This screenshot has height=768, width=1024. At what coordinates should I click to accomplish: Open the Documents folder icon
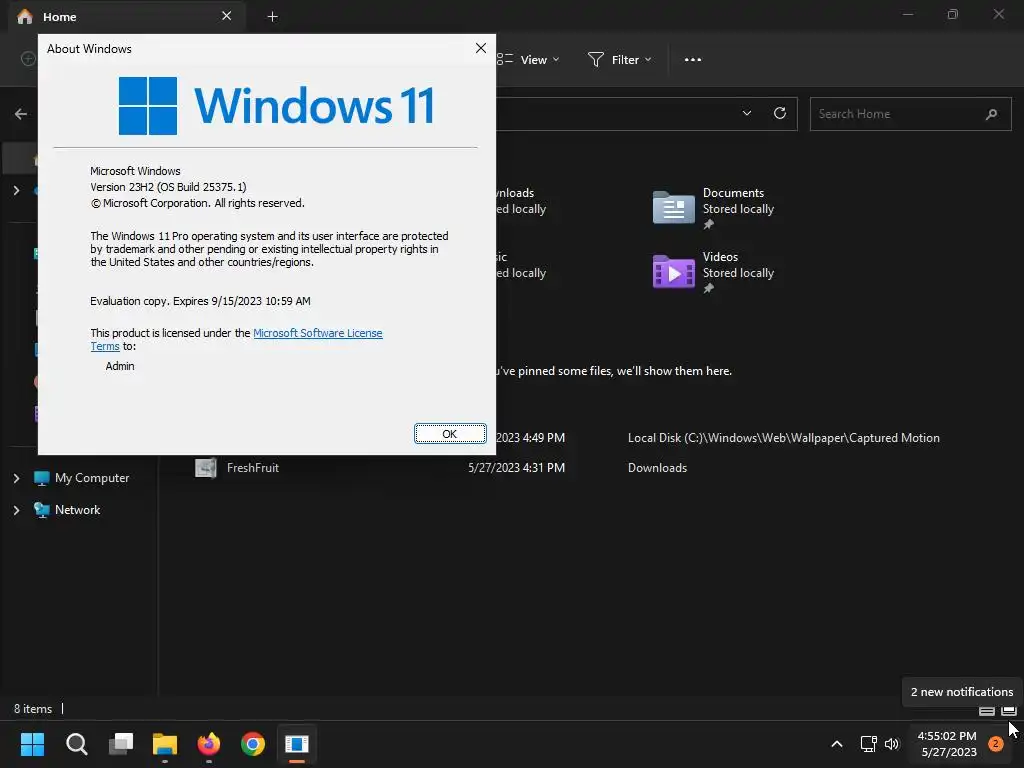[673, 208]
